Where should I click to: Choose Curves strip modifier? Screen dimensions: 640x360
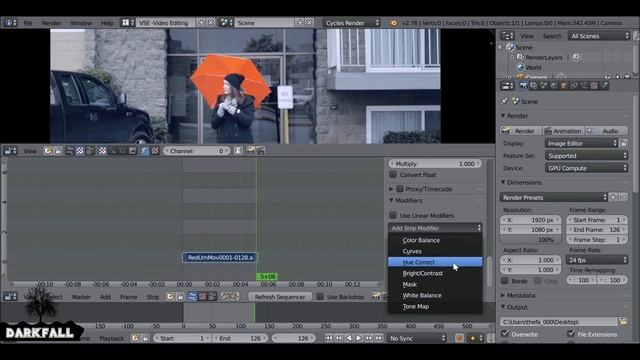(435, 251)
